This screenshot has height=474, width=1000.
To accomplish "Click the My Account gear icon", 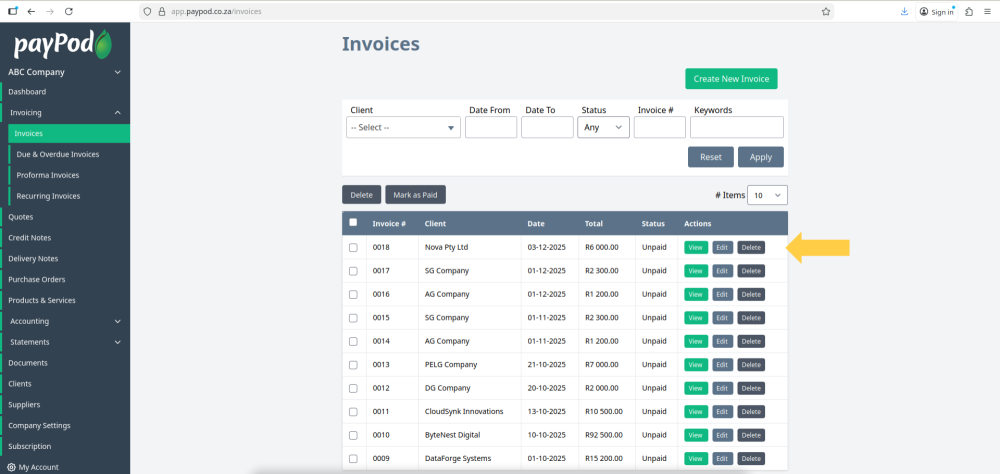I will (x=11, y=467).
